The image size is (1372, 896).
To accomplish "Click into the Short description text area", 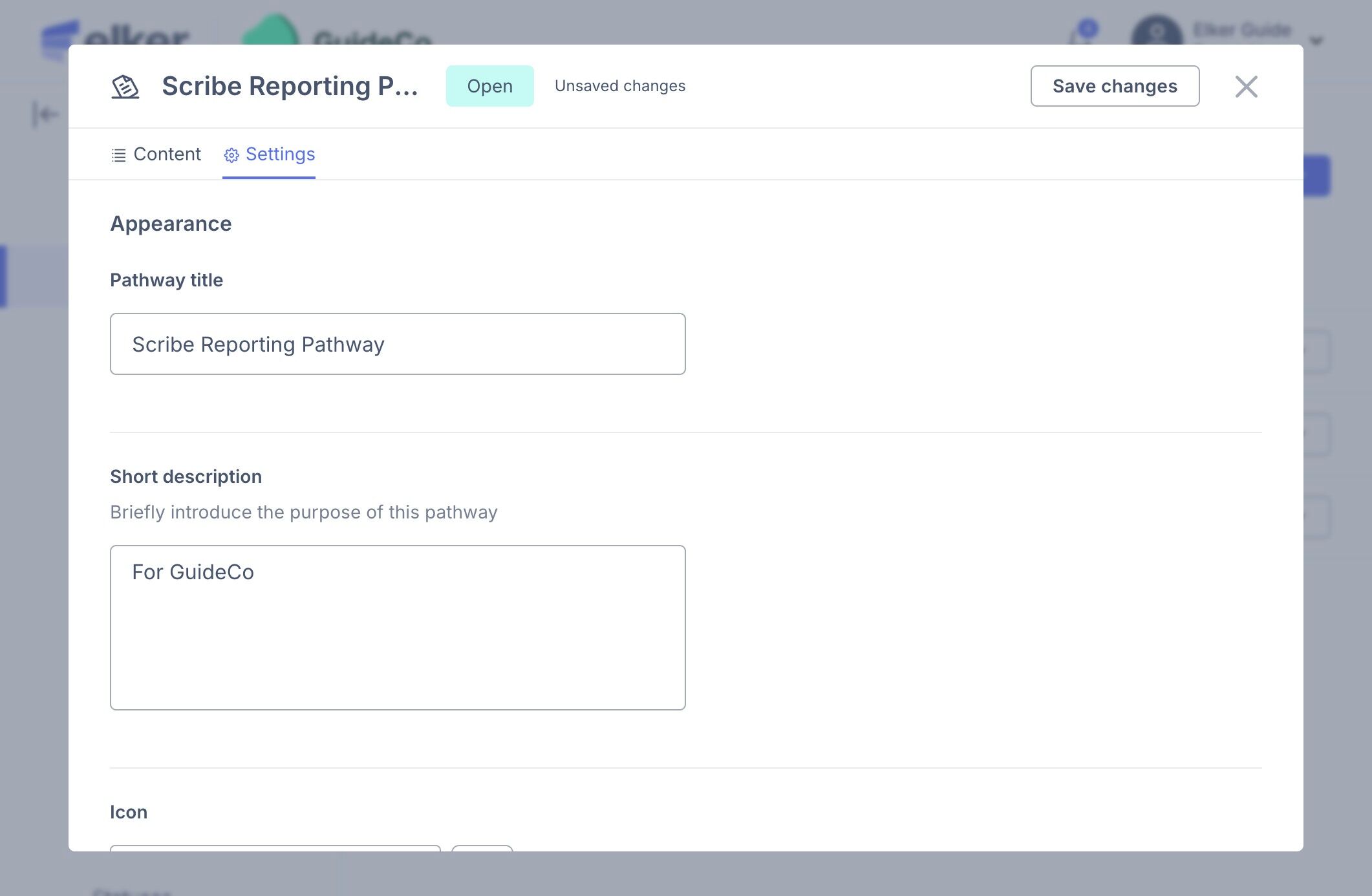I will 398,627.
